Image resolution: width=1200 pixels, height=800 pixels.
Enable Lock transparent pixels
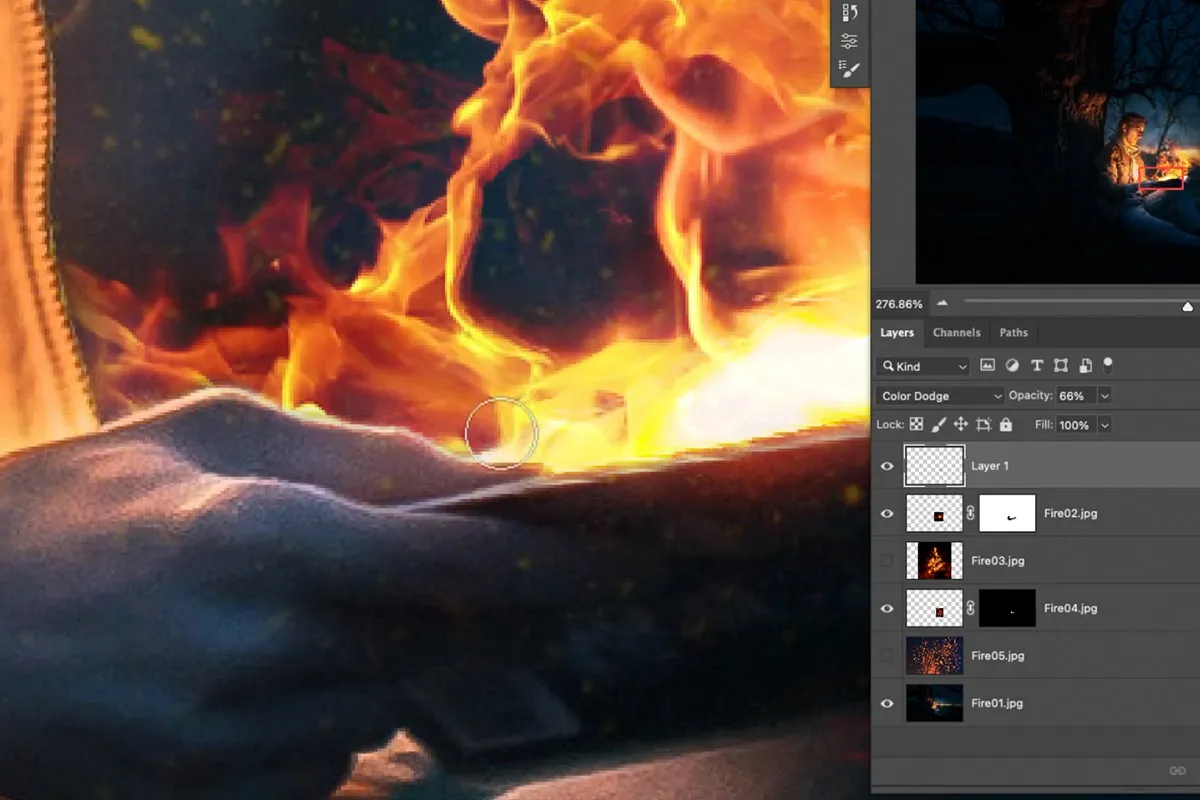click(917, 424)
